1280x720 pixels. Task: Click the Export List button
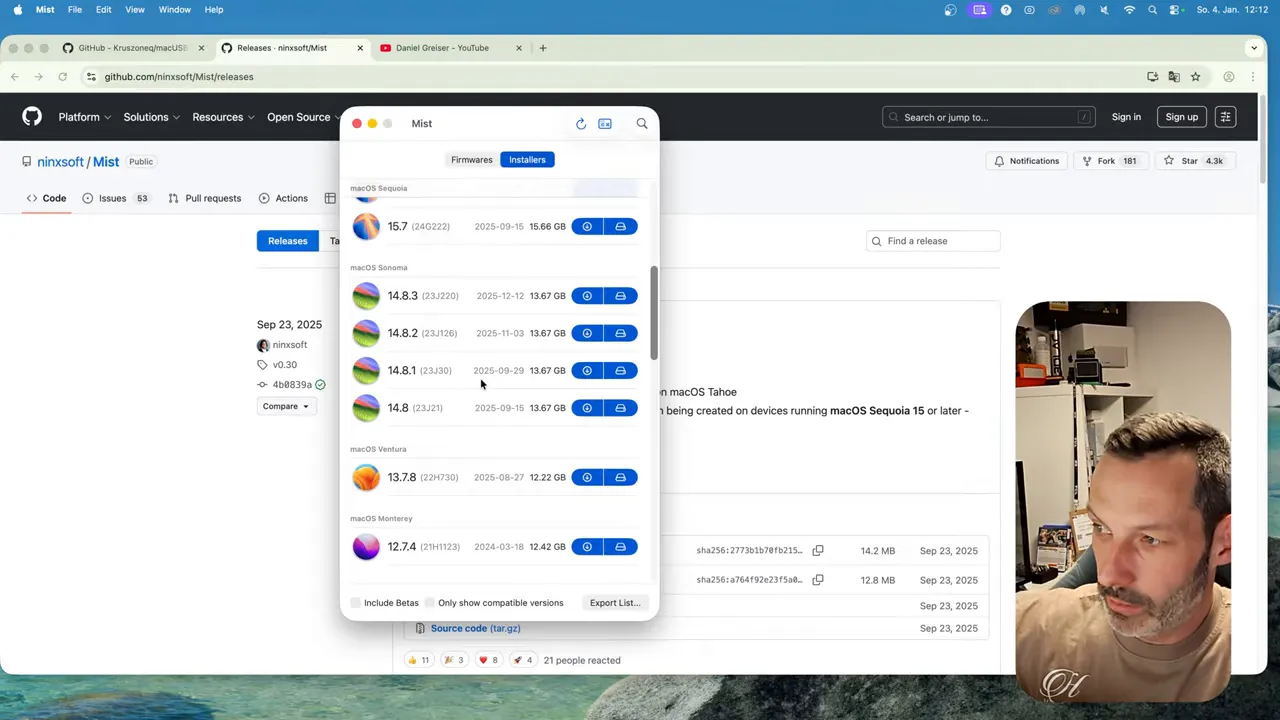coord(614,602)
